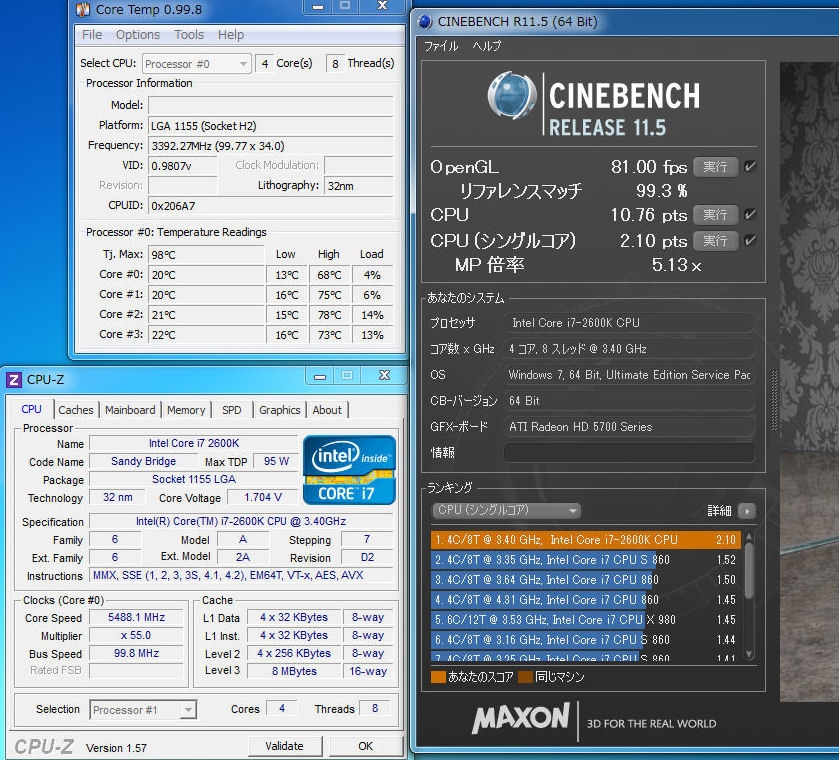Switch to the About tab in CPU-Z
Screen dimensions: 839x760
click(x=327, y=410)
